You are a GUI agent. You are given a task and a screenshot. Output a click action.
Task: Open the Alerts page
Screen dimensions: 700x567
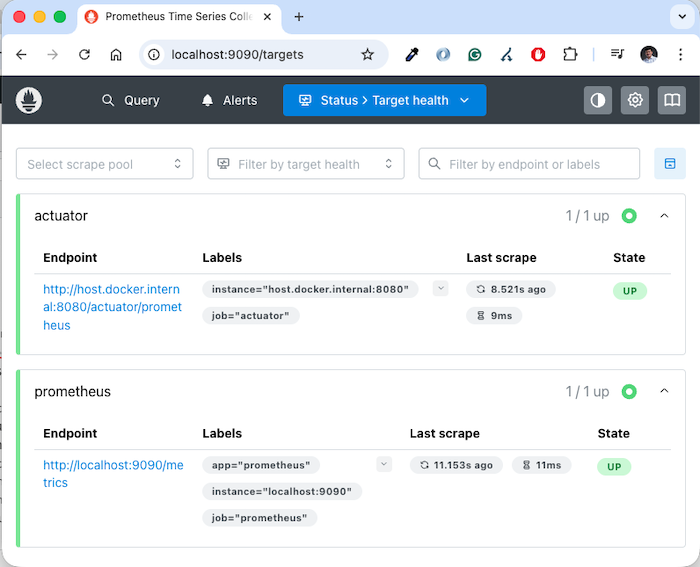tap(229, 100)
